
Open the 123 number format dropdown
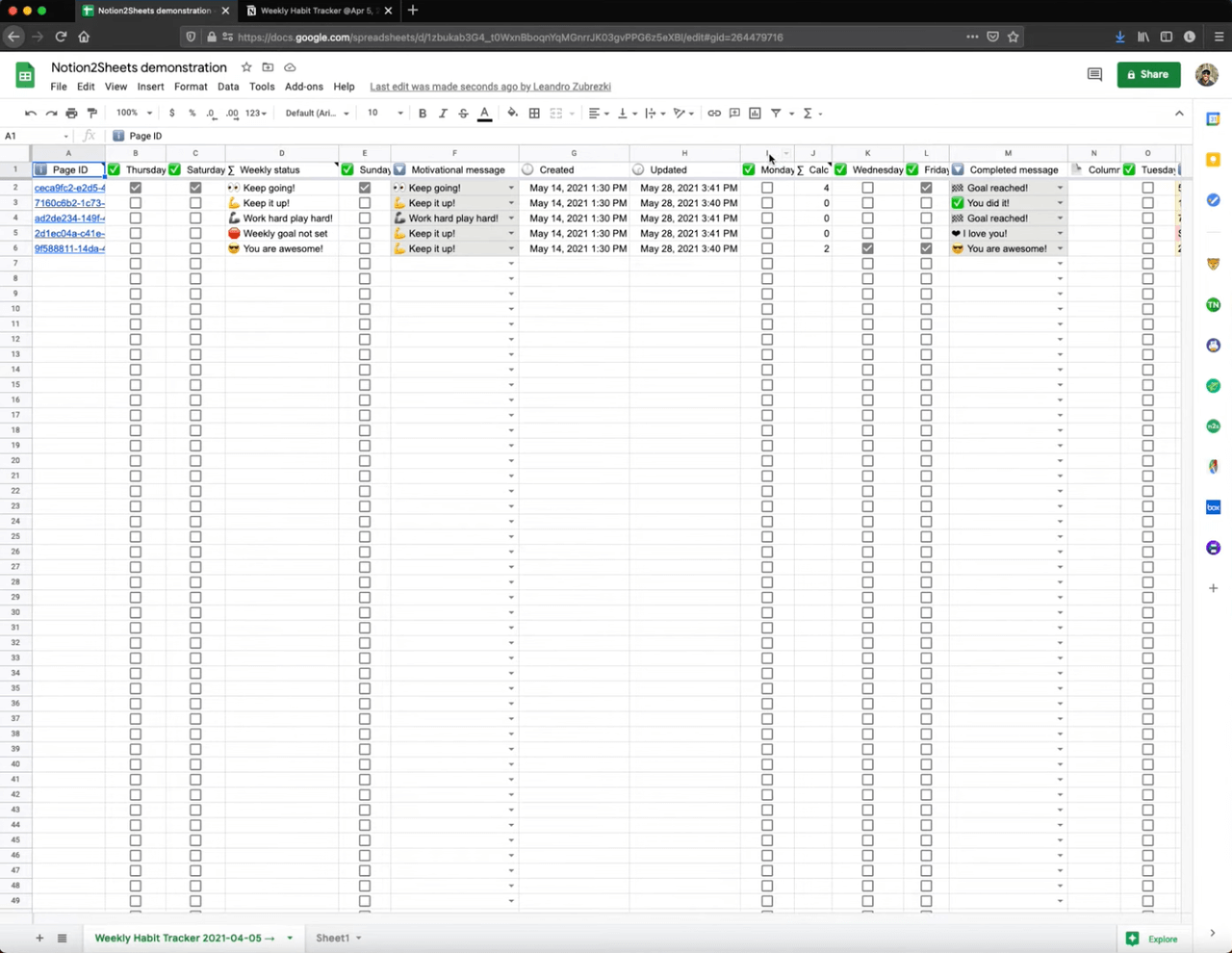255,114
